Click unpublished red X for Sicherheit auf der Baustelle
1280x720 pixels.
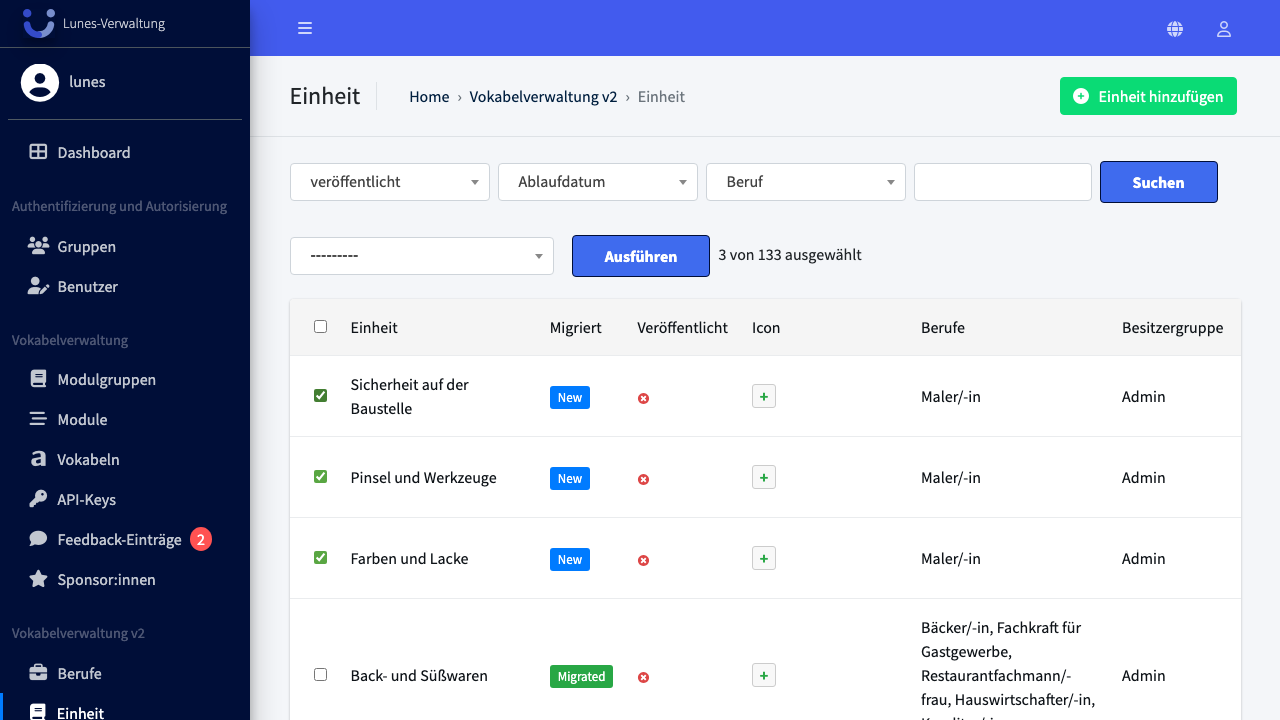coord(643,398)
